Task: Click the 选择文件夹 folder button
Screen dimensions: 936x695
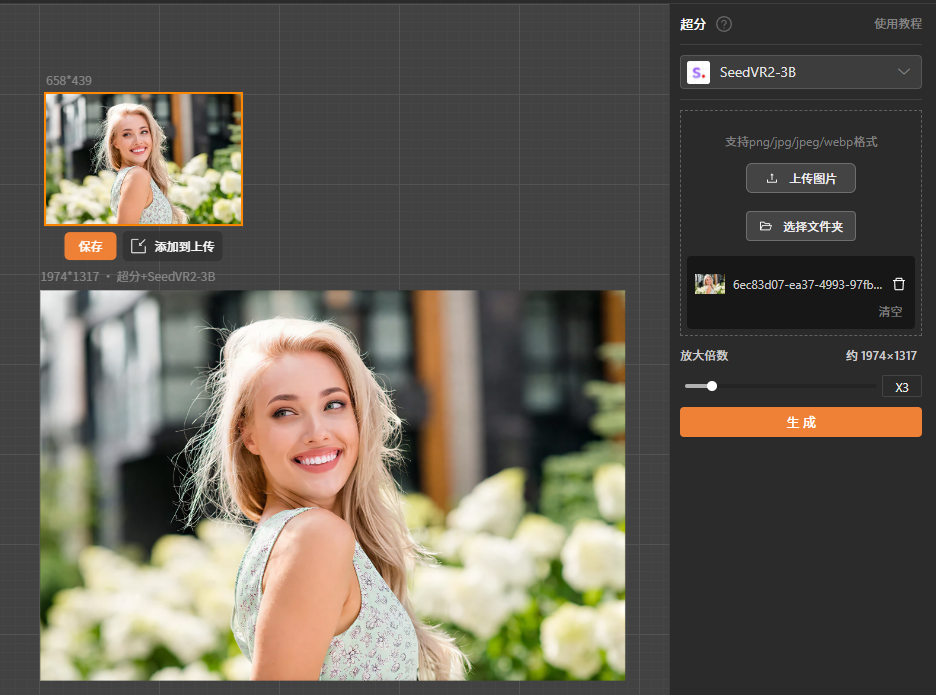Action: pos(800,226)
